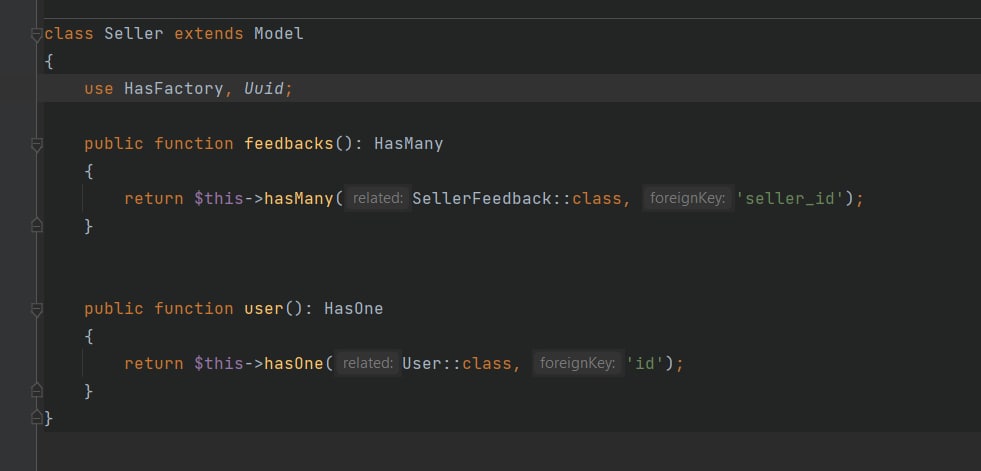The height and width of the screenshot is (471, 981).
Task: Click the 'Seller' class name
Action: point(133,33)
